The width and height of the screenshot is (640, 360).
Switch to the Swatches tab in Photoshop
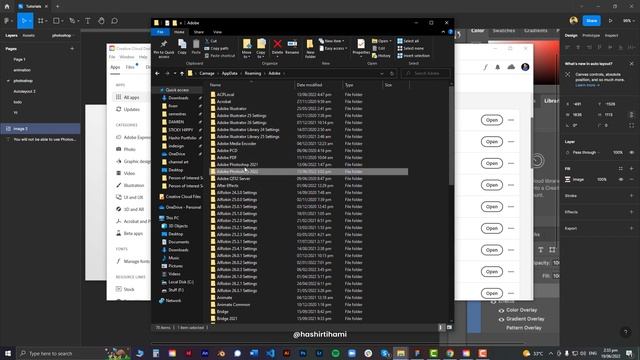pyautogui.click(x=503, y=31)
